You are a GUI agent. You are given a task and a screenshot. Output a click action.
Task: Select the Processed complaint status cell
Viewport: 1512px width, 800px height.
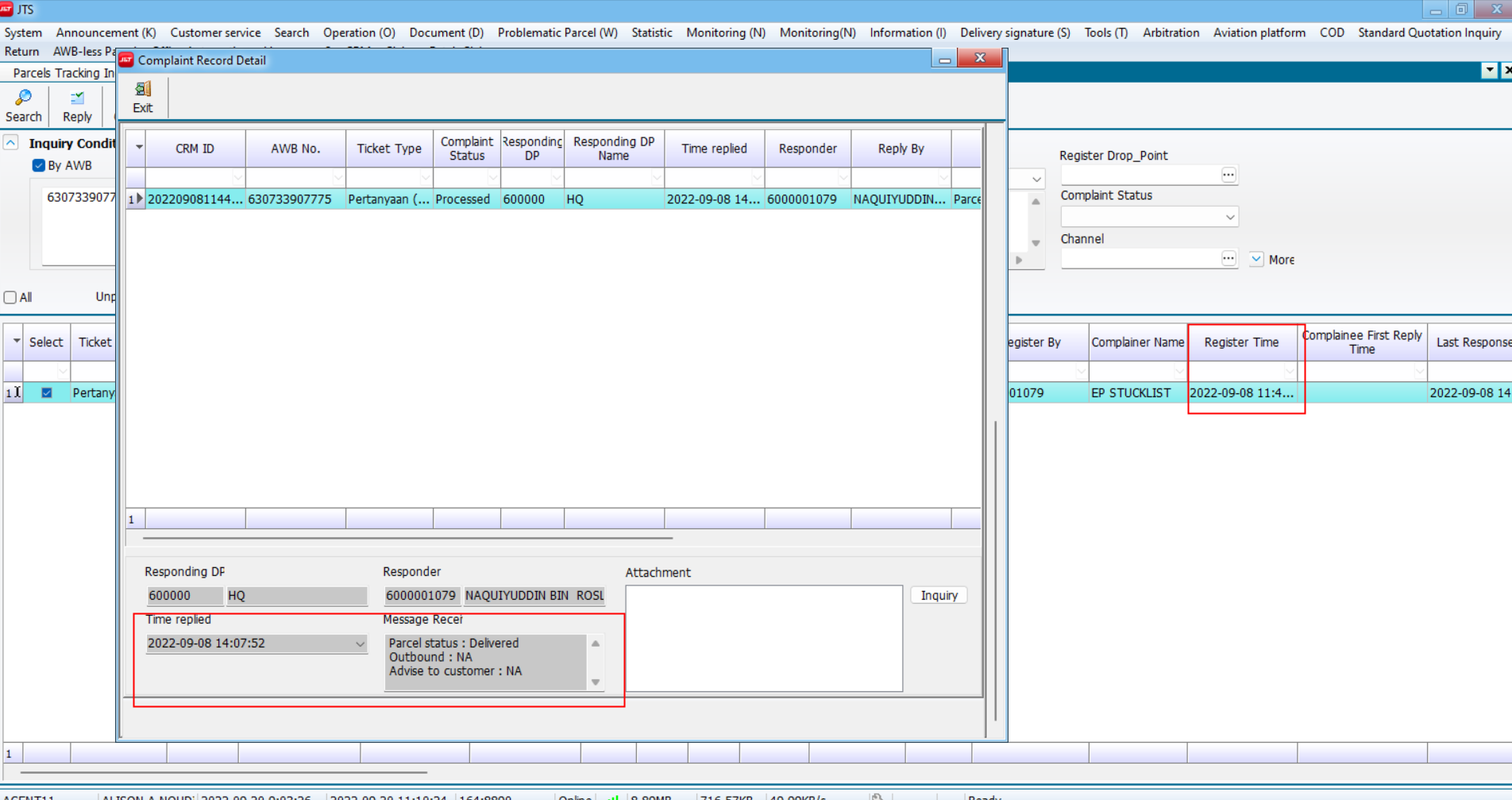467,199
